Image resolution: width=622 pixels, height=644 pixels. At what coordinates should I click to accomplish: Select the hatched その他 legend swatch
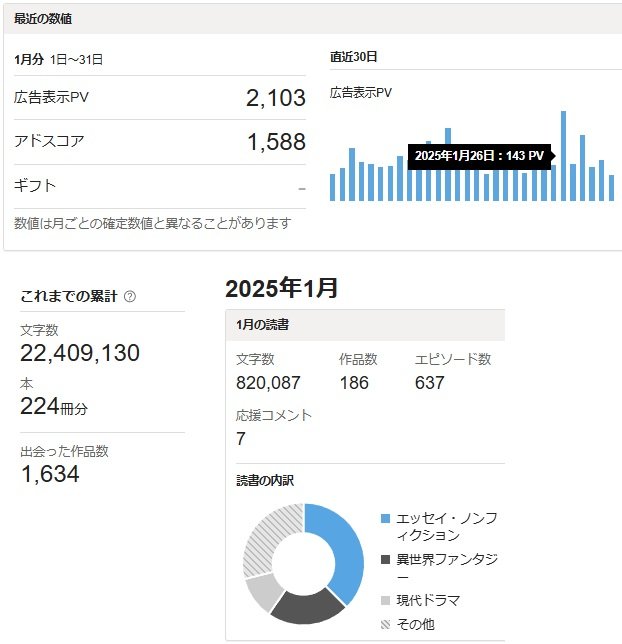click(x=386, y=625)
